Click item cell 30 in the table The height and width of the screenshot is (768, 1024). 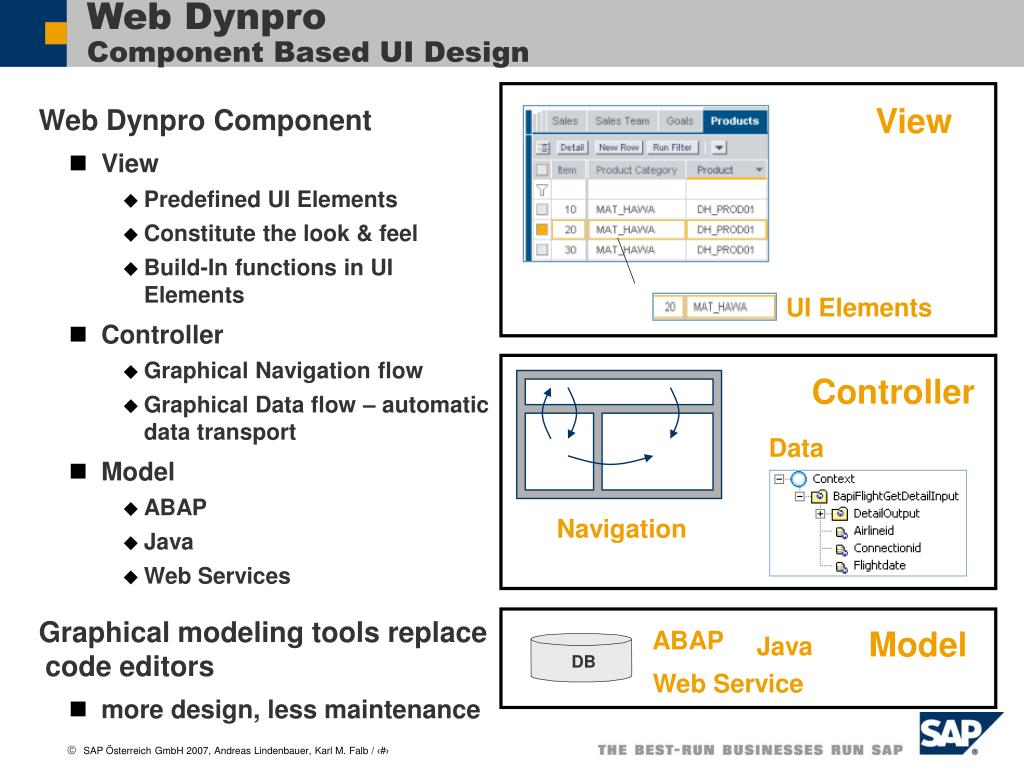(x=569, y=250)
